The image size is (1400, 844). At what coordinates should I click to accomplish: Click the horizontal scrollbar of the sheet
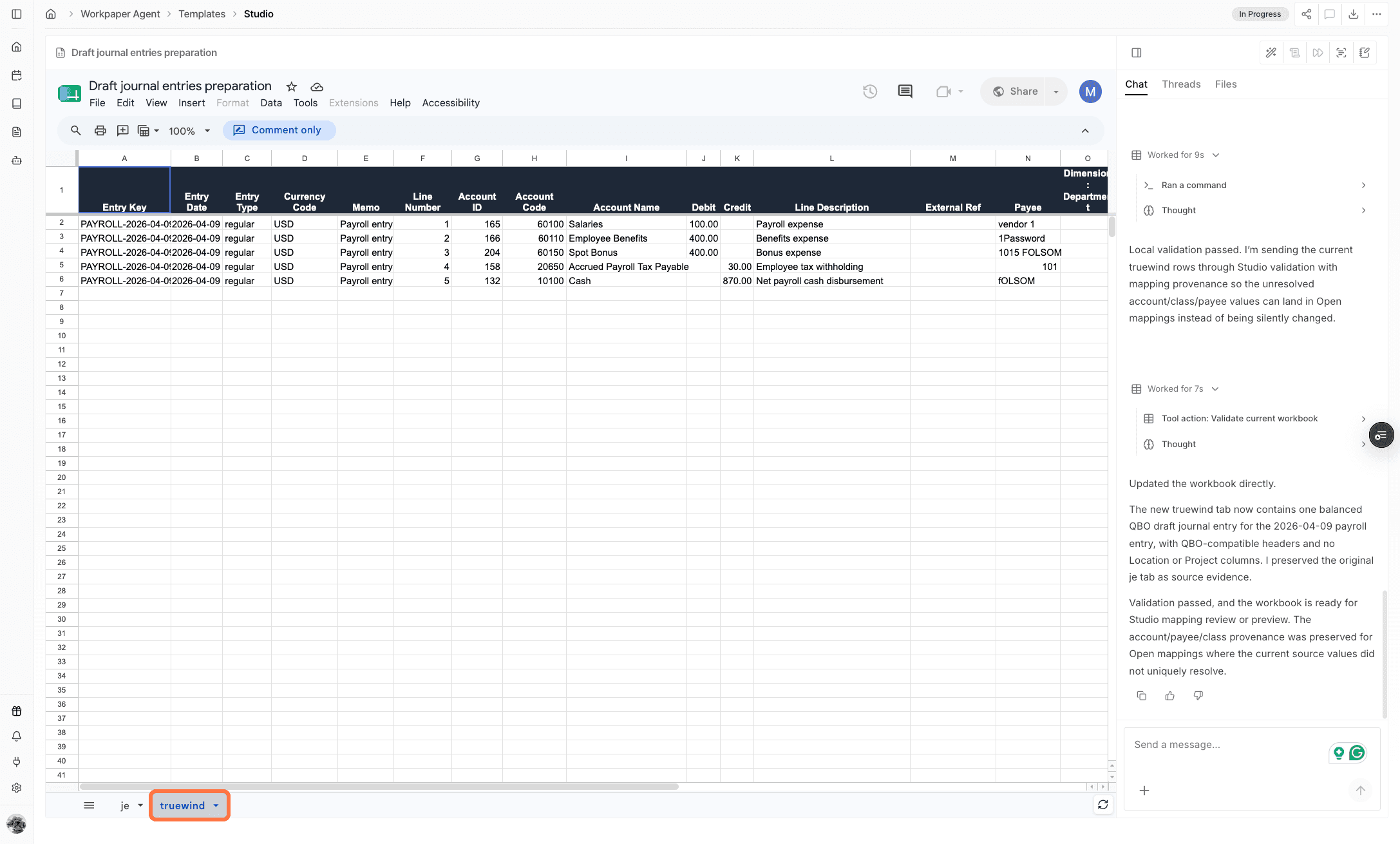tap(379, 787)
